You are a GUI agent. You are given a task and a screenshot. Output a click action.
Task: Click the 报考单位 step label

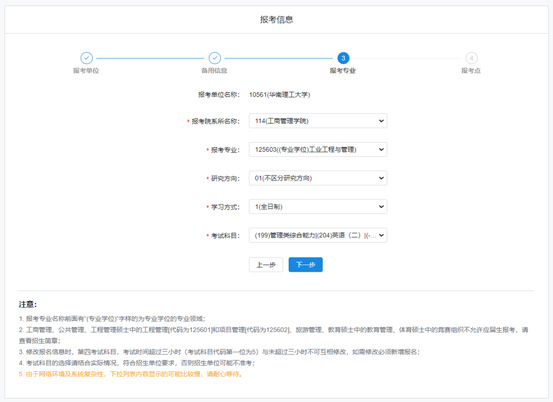coord(86,71)
